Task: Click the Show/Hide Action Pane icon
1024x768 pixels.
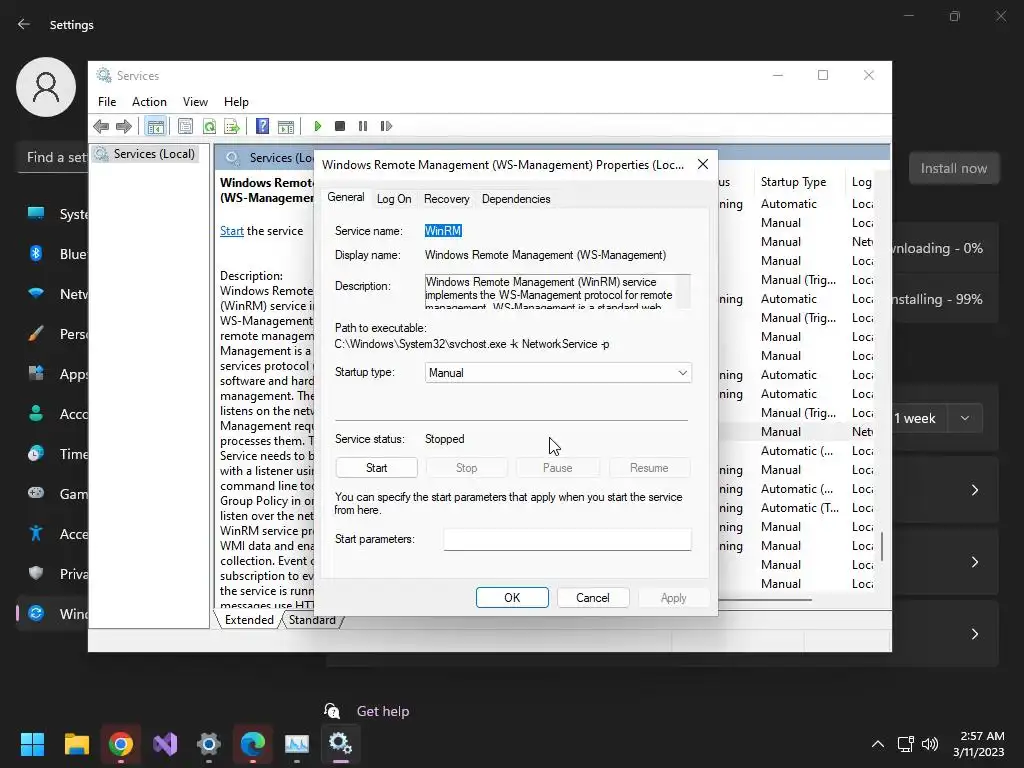Action: [286, 126]
